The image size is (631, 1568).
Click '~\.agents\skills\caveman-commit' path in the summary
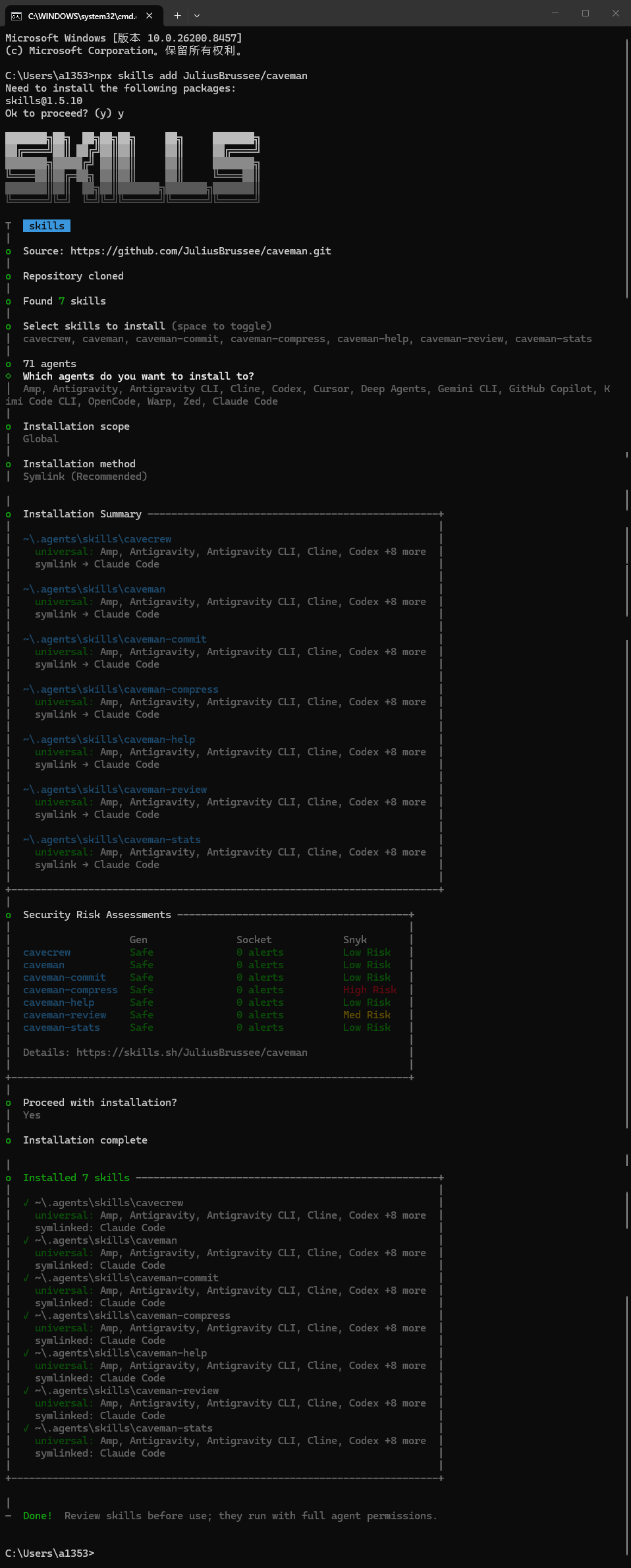115,639
